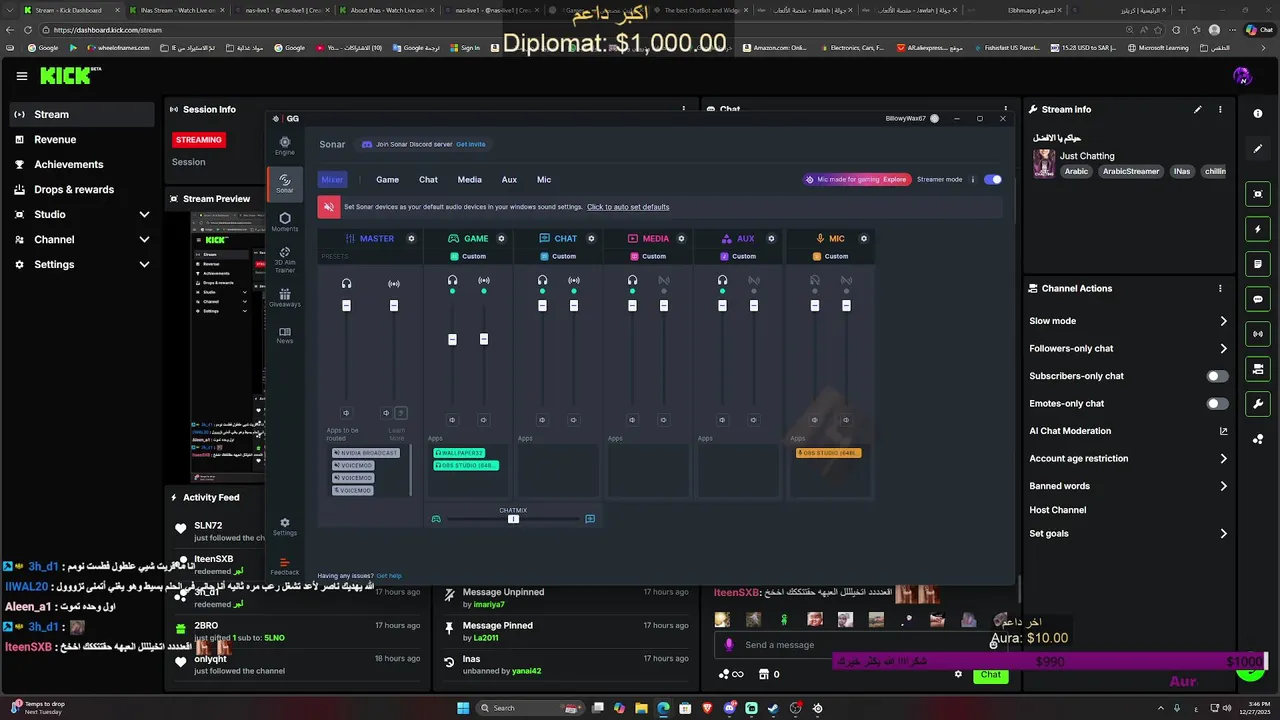Expand Channel in Kick sidebar

(x=144, y=240)
